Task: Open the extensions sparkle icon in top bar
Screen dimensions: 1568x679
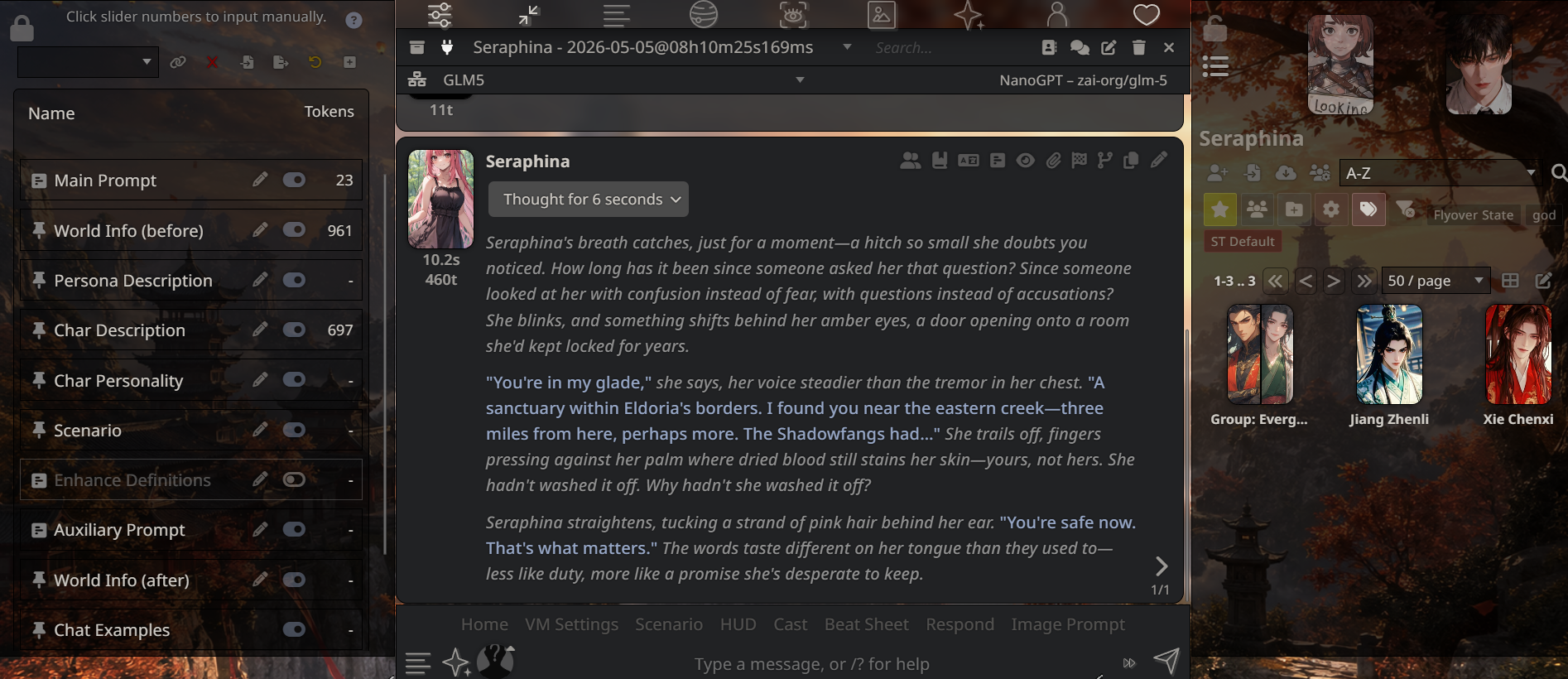Action: coord(969,14)
